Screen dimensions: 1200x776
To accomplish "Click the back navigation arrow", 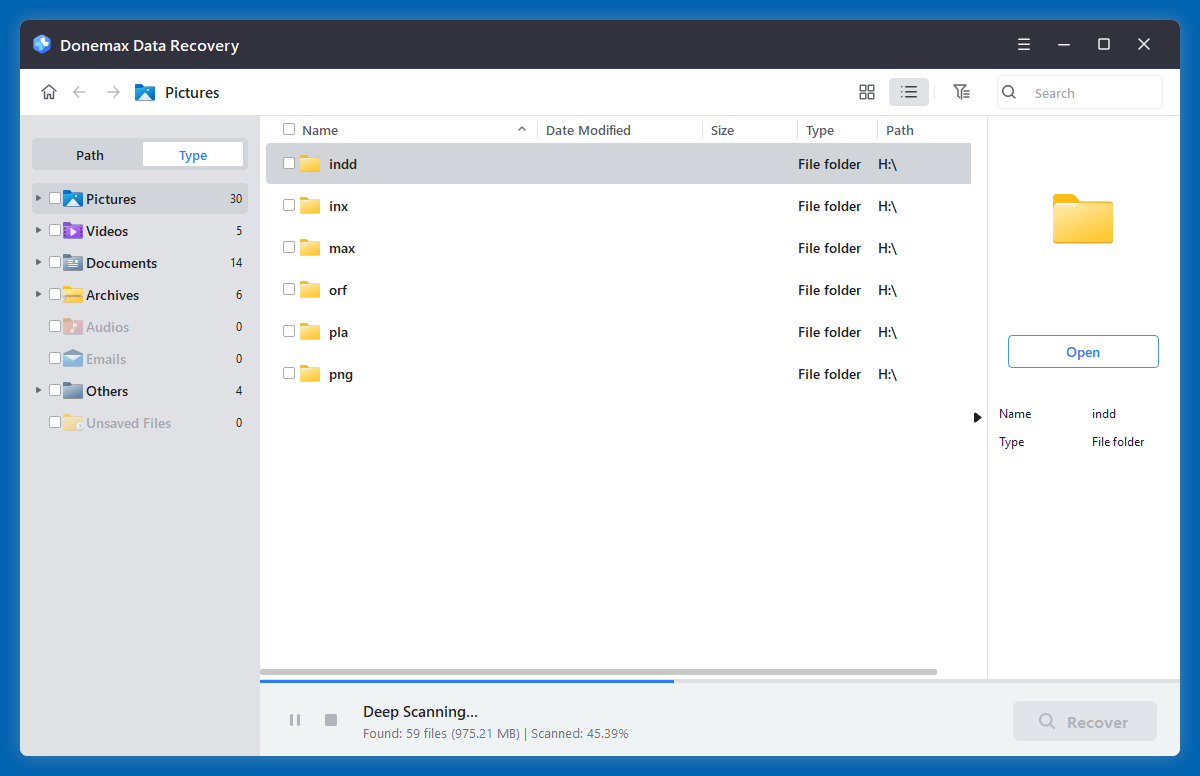I will coord(80,92).
